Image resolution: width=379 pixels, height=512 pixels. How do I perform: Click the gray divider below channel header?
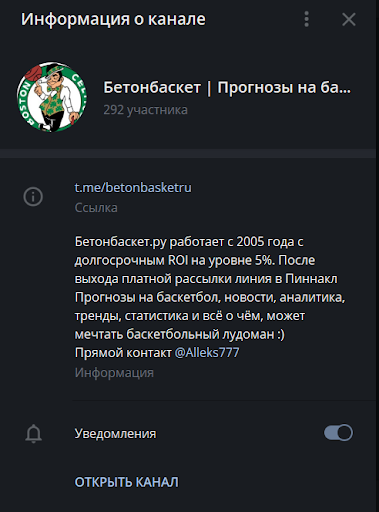pyautogui.click(x=188, y=153)
